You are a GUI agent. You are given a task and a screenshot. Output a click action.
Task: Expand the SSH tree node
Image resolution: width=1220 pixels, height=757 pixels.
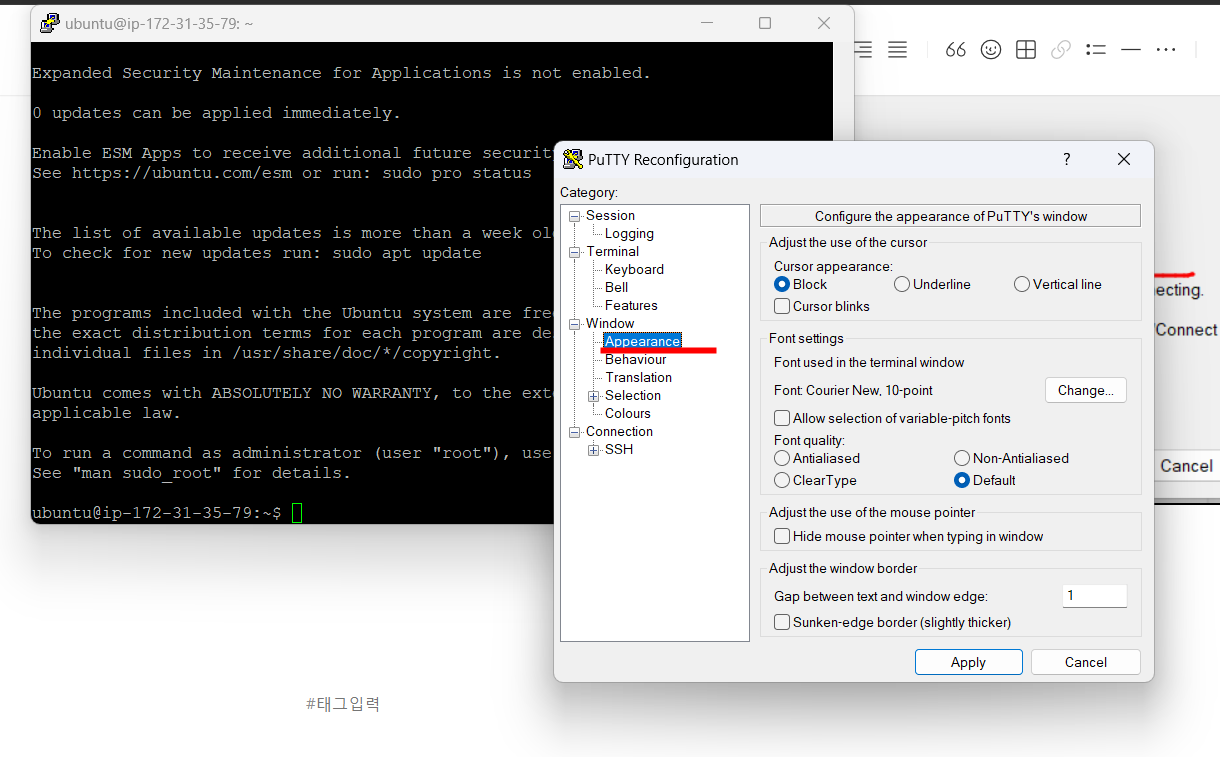click(x=594, y=449)
